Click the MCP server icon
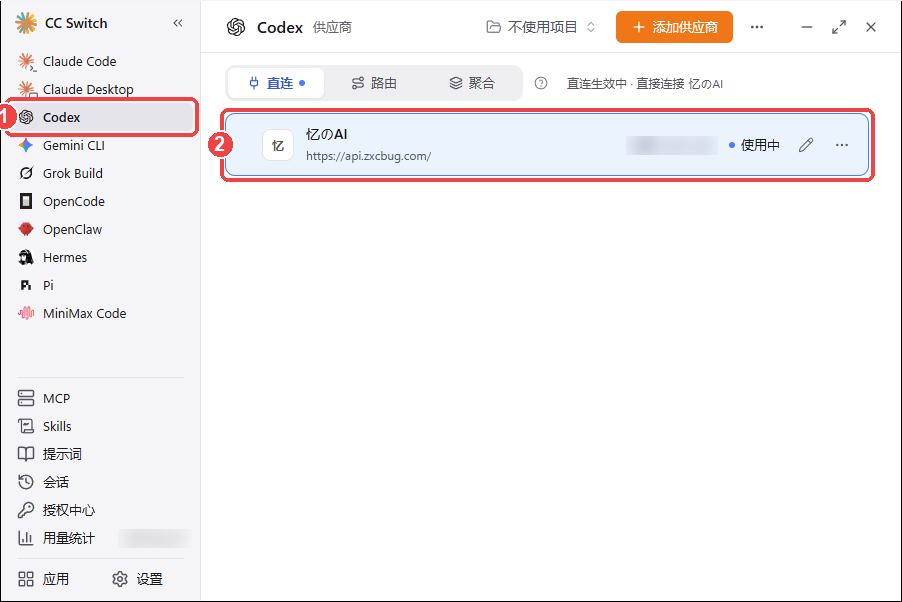902x602 pixels. pos(26,398)
